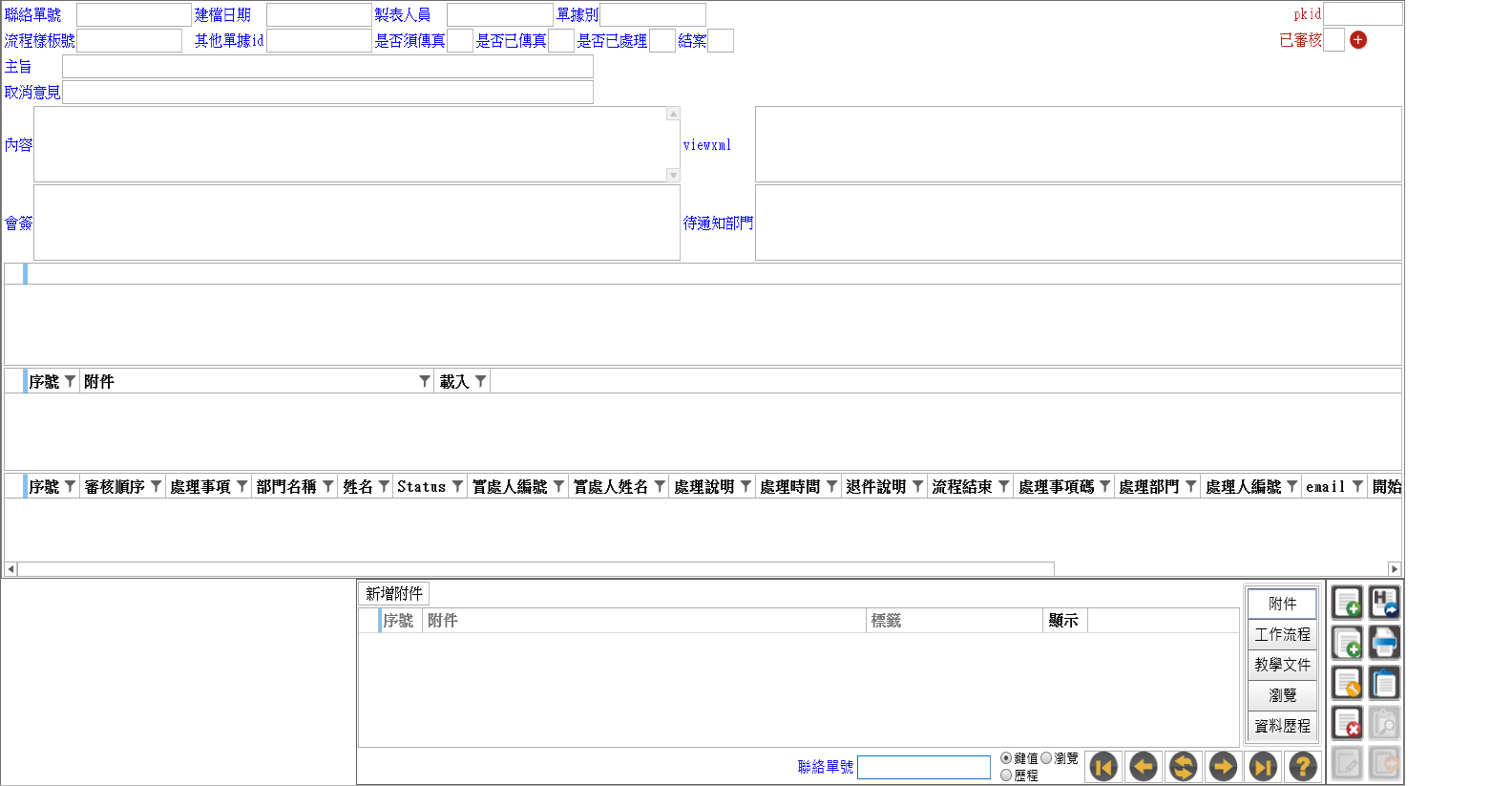Select the 歷程 radio button

[x=1006, y=775]
